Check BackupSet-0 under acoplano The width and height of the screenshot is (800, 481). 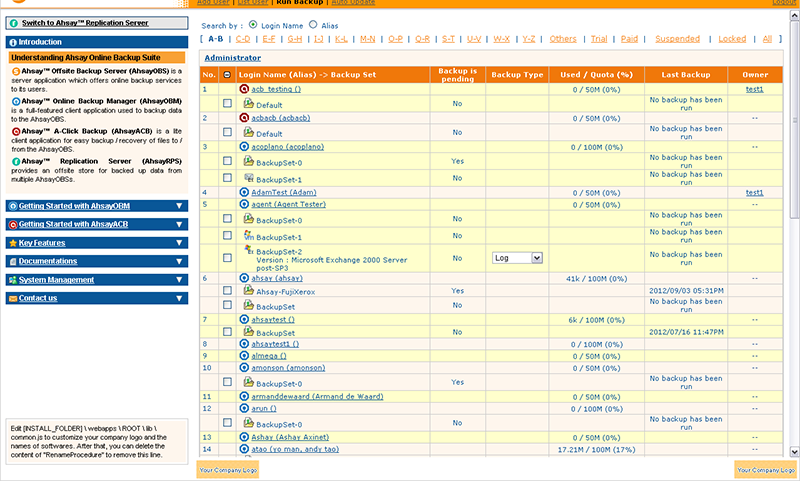(227, 161)
